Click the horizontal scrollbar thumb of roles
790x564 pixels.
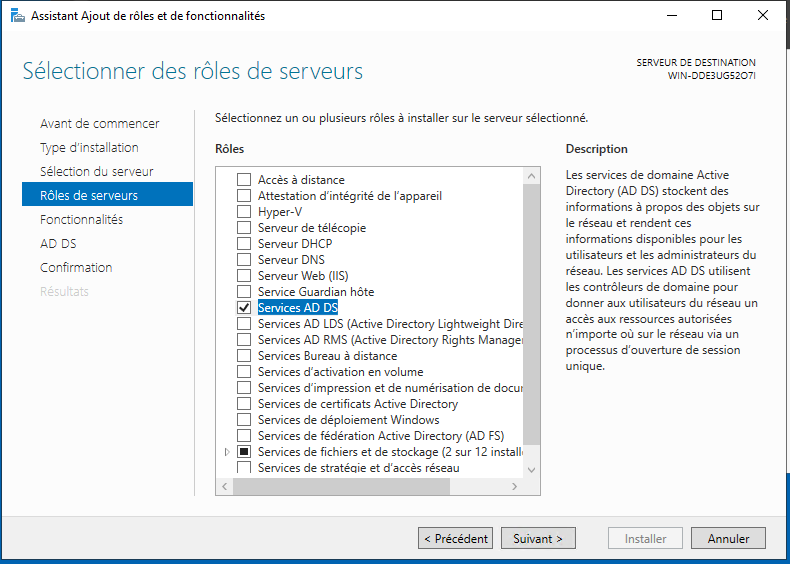point(341,486)
